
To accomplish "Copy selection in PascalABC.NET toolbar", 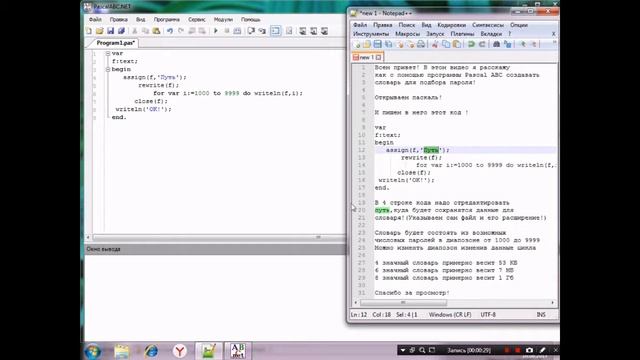I will coord(145,31).
